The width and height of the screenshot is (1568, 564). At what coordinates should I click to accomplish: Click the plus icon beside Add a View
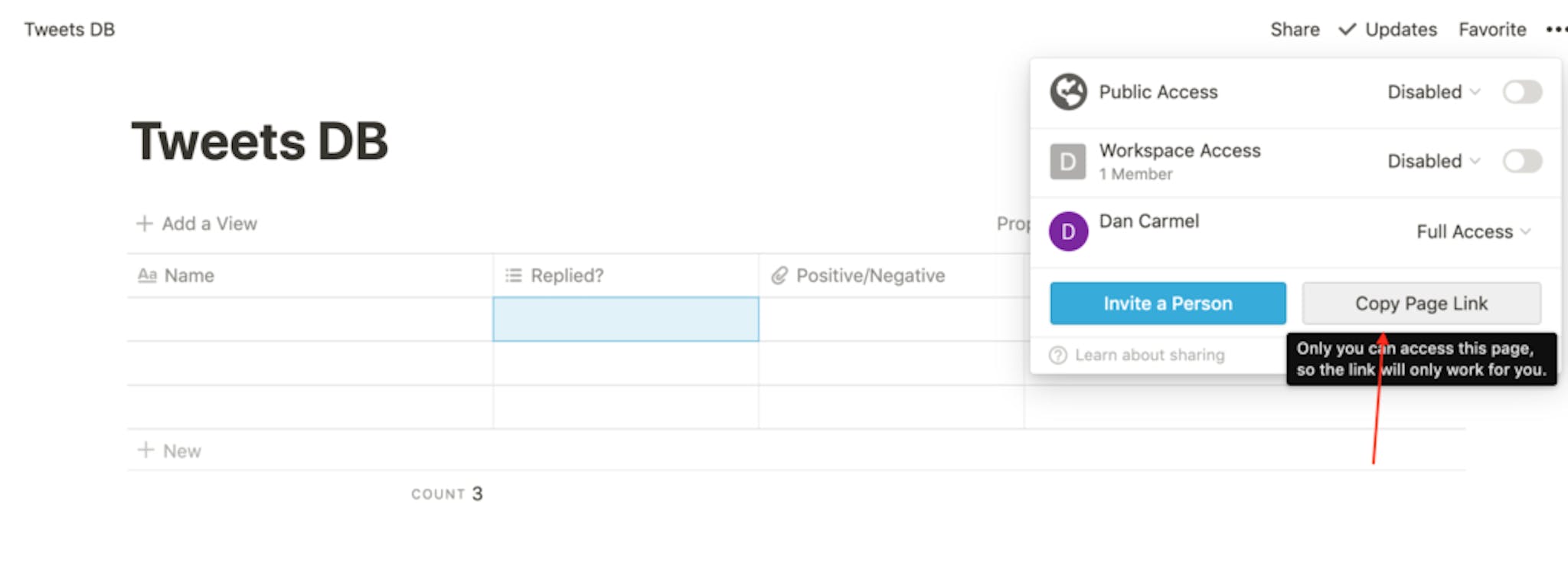pos(144,224)
